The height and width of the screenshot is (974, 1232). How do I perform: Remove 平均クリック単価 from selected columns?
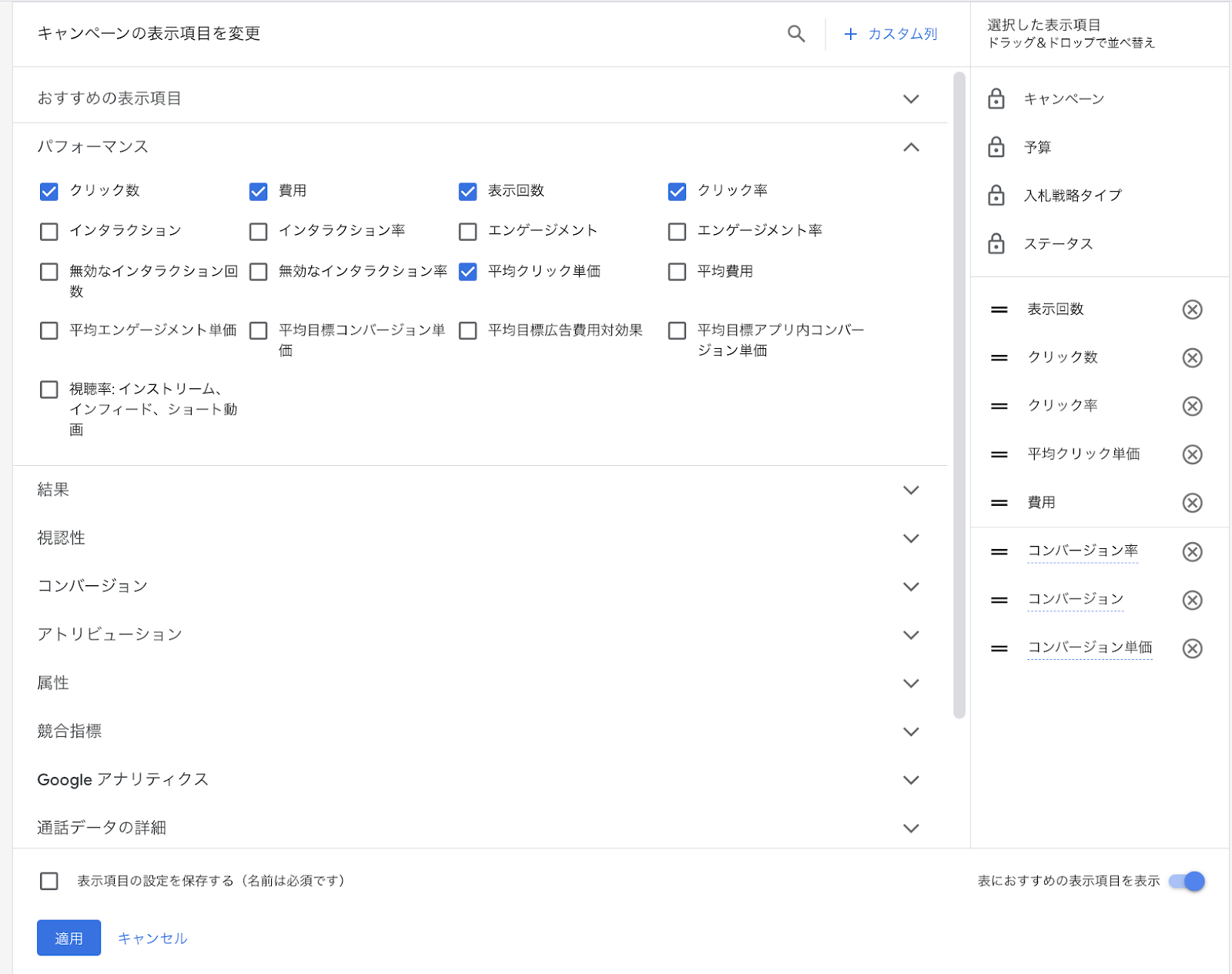click(1192, 454)
